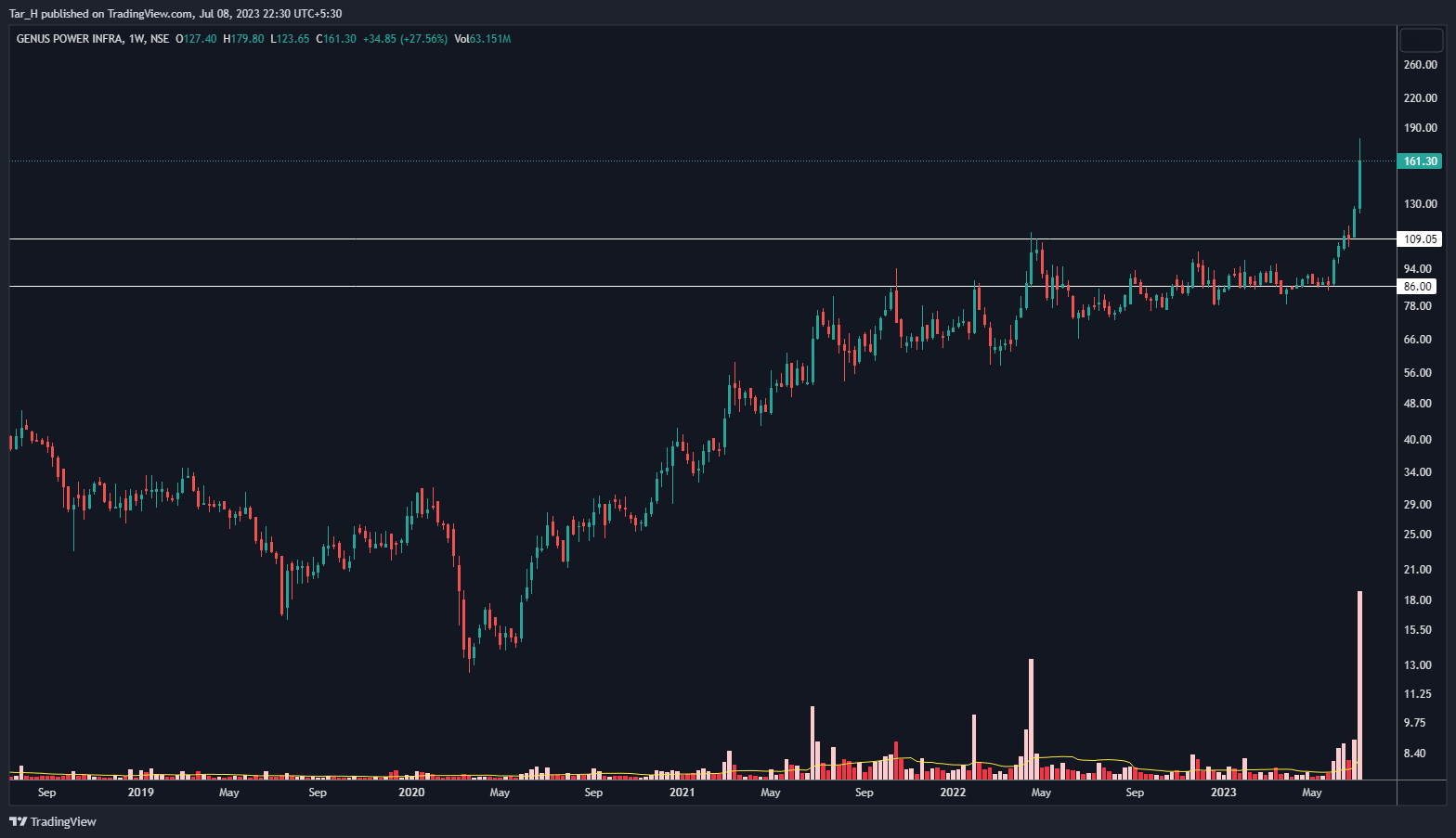1456x838 pixels.
Task: Click the 1W interval label in legend
Action: point(137,39)
